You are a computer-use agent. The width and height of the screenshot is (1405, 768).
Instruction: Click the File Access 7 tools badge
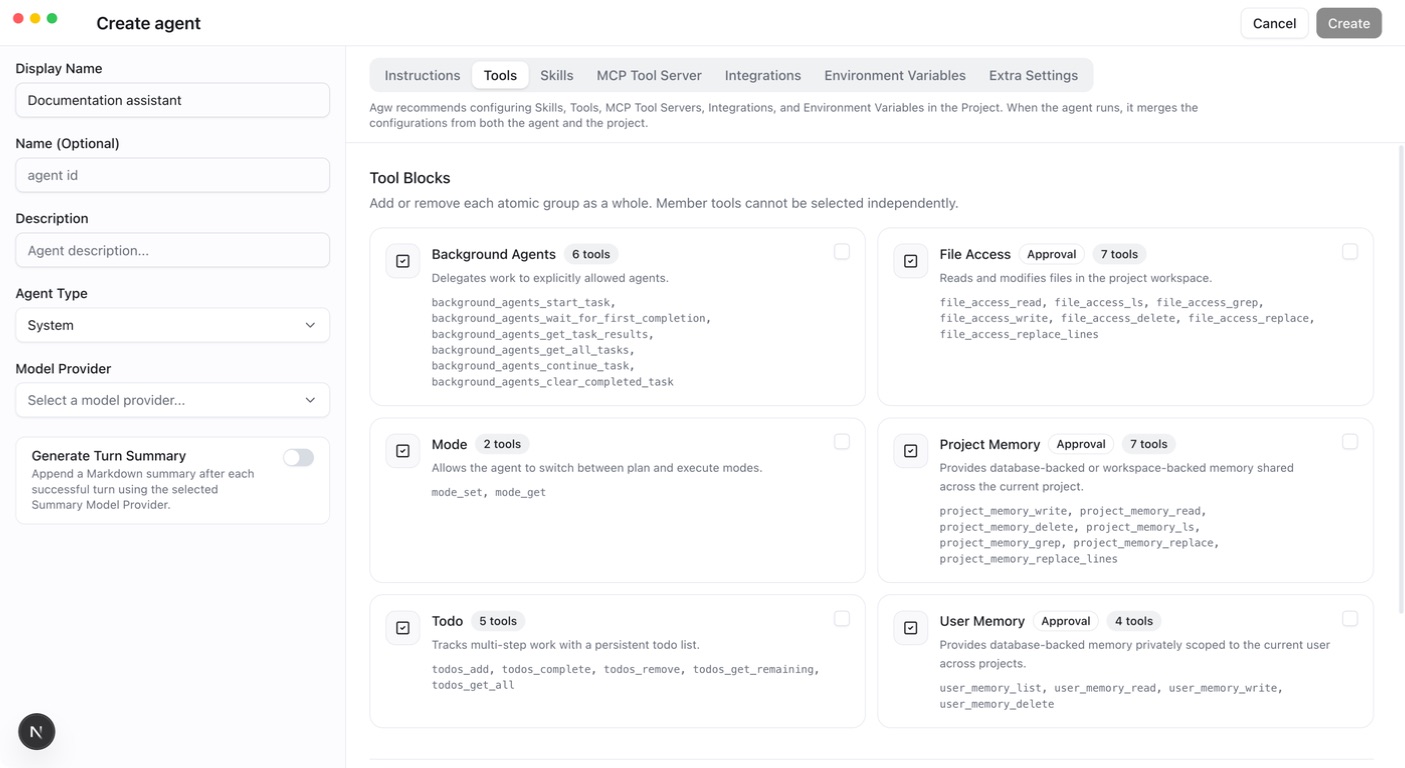click(1119, 254)
